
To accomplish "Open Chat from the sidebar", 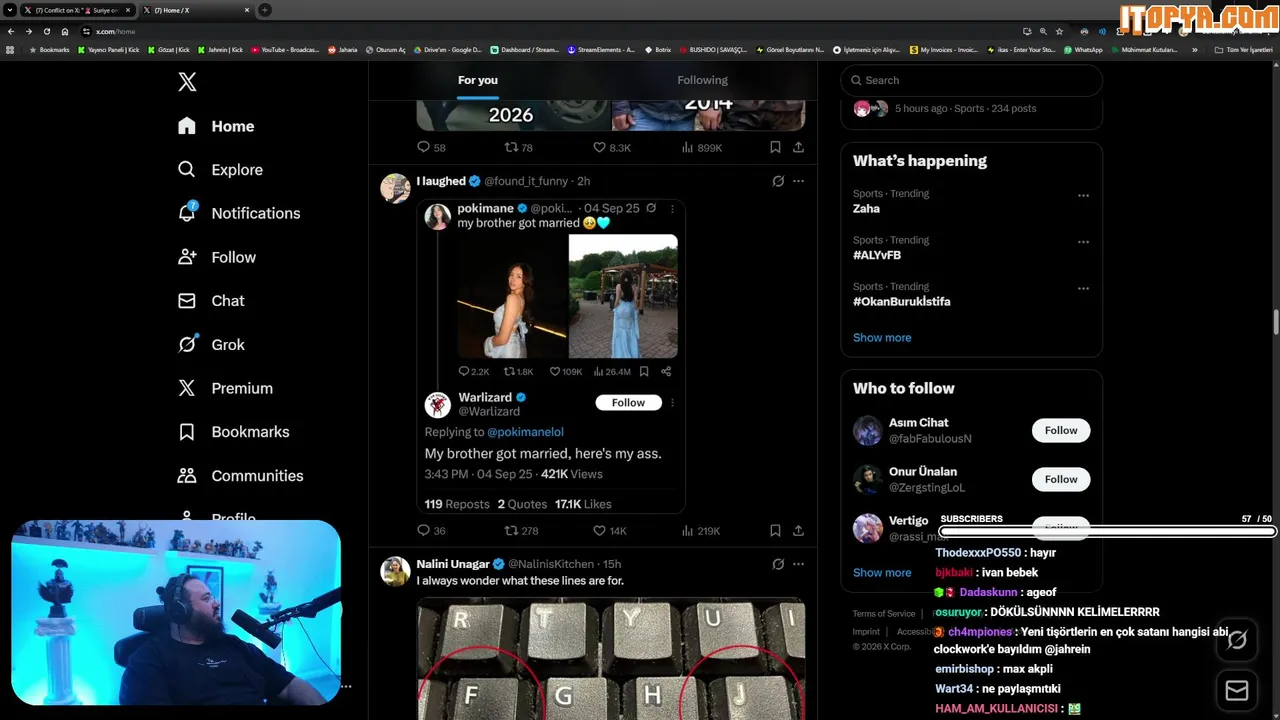I will 211,301.
